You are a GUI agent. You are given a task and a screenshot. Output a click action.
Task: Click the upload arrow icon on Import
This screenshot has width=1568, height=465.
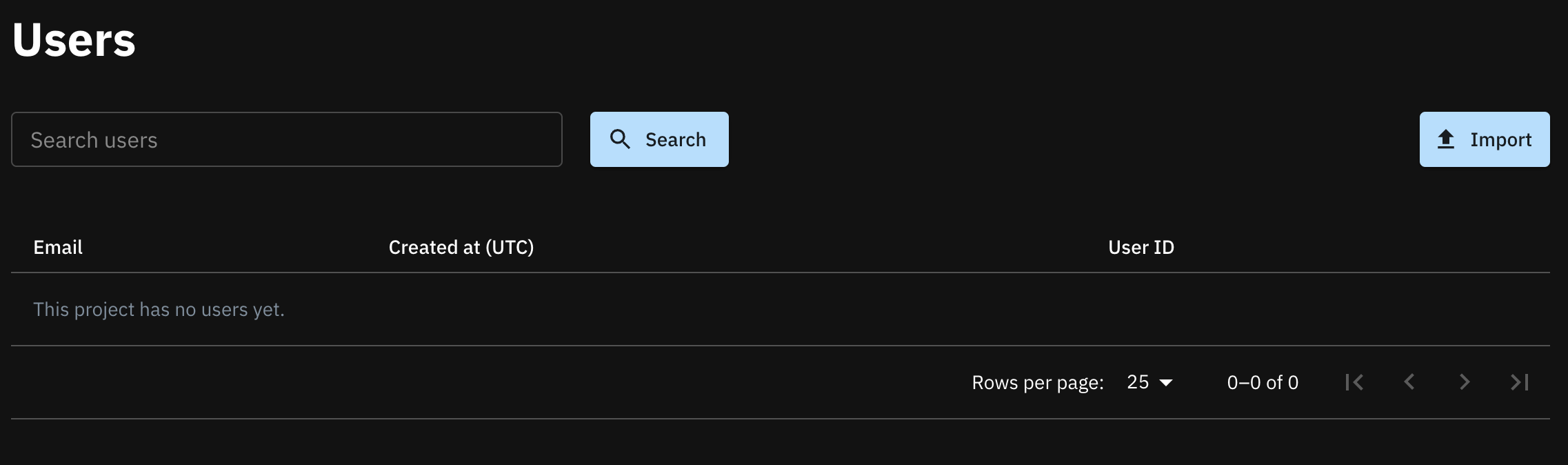(x=1446, y=139)
